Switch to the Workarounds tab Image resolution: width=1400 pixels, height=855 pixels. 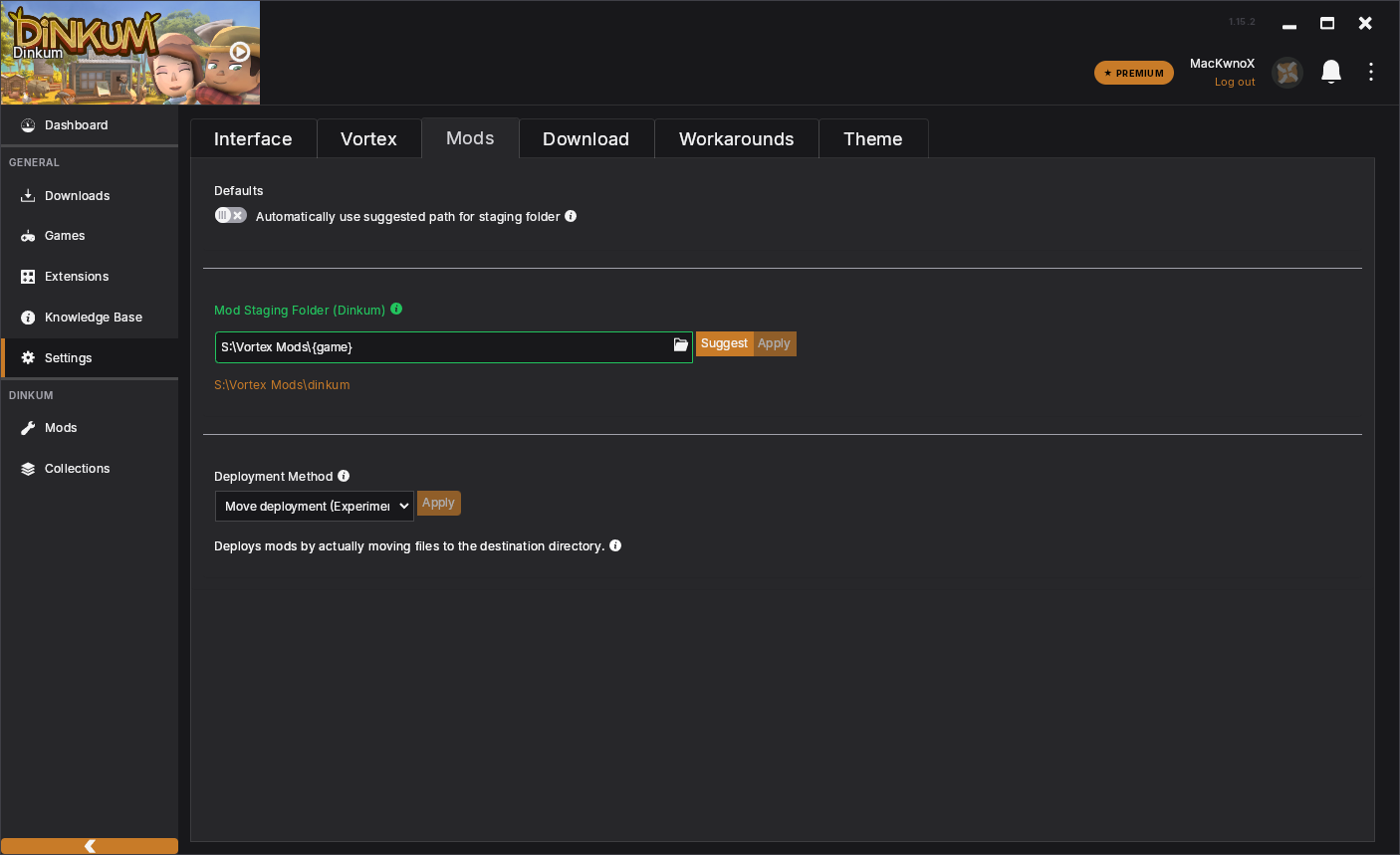pos(736,139)
